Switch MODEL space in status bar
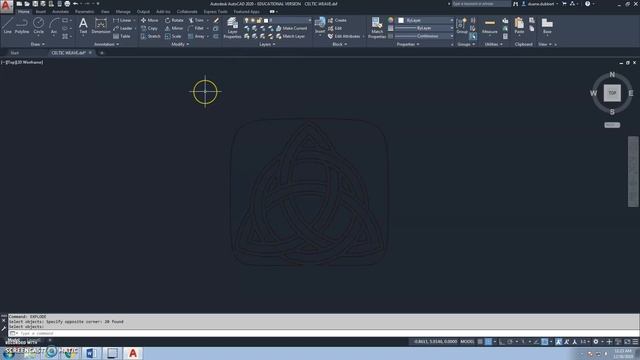Viewport: 640px width, 360px height. [467, 342]
